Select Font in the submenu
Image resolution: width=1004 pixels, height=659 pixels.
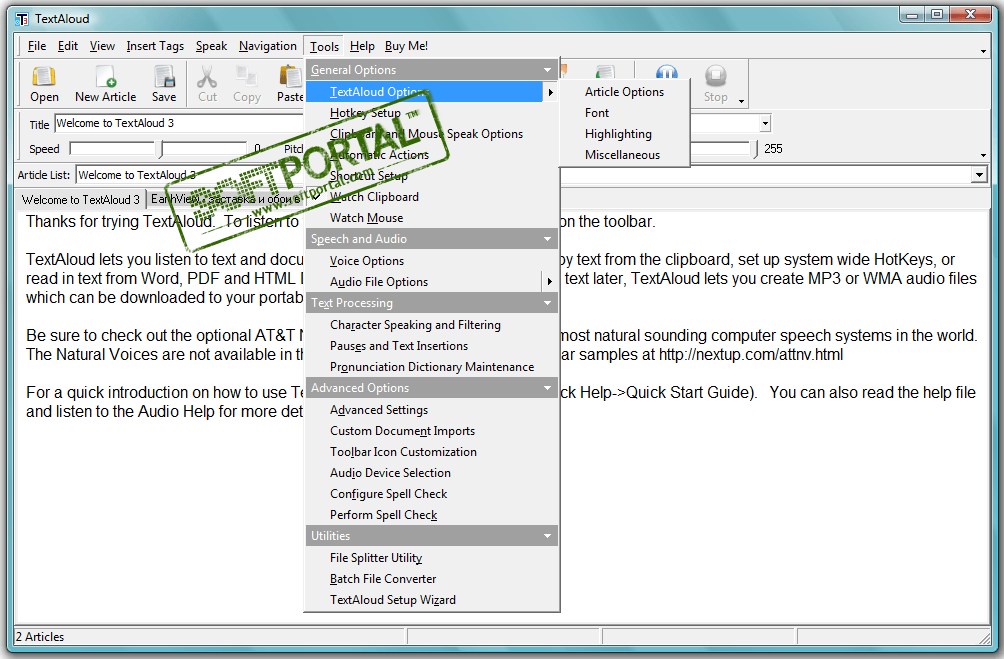(625, 113)
